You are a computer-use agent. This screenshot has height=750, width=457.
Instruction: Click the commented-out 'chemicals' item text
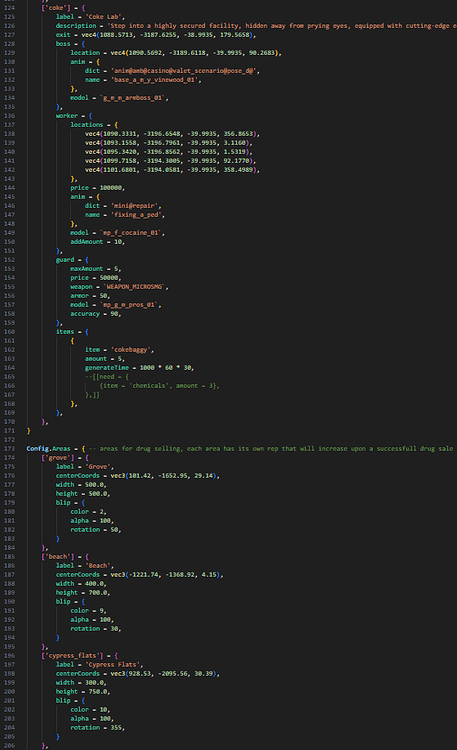(147, 386)
